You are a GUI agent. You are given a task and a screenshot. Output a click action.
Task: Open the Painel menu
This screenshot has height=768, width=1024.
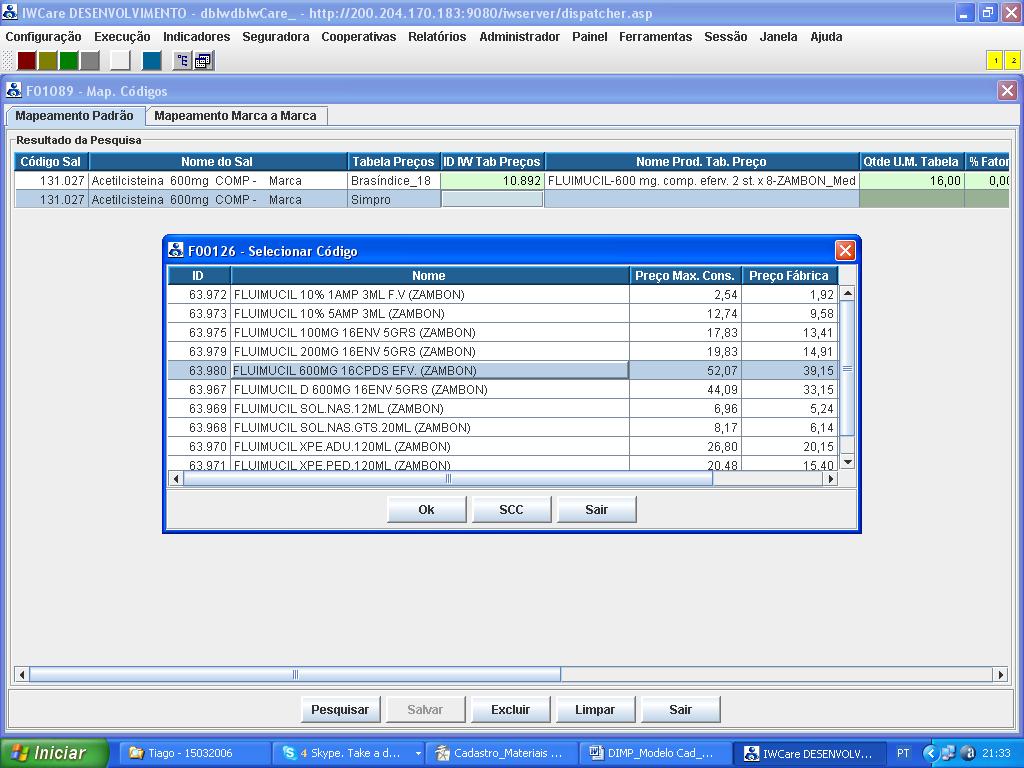(x=590, y=37)
